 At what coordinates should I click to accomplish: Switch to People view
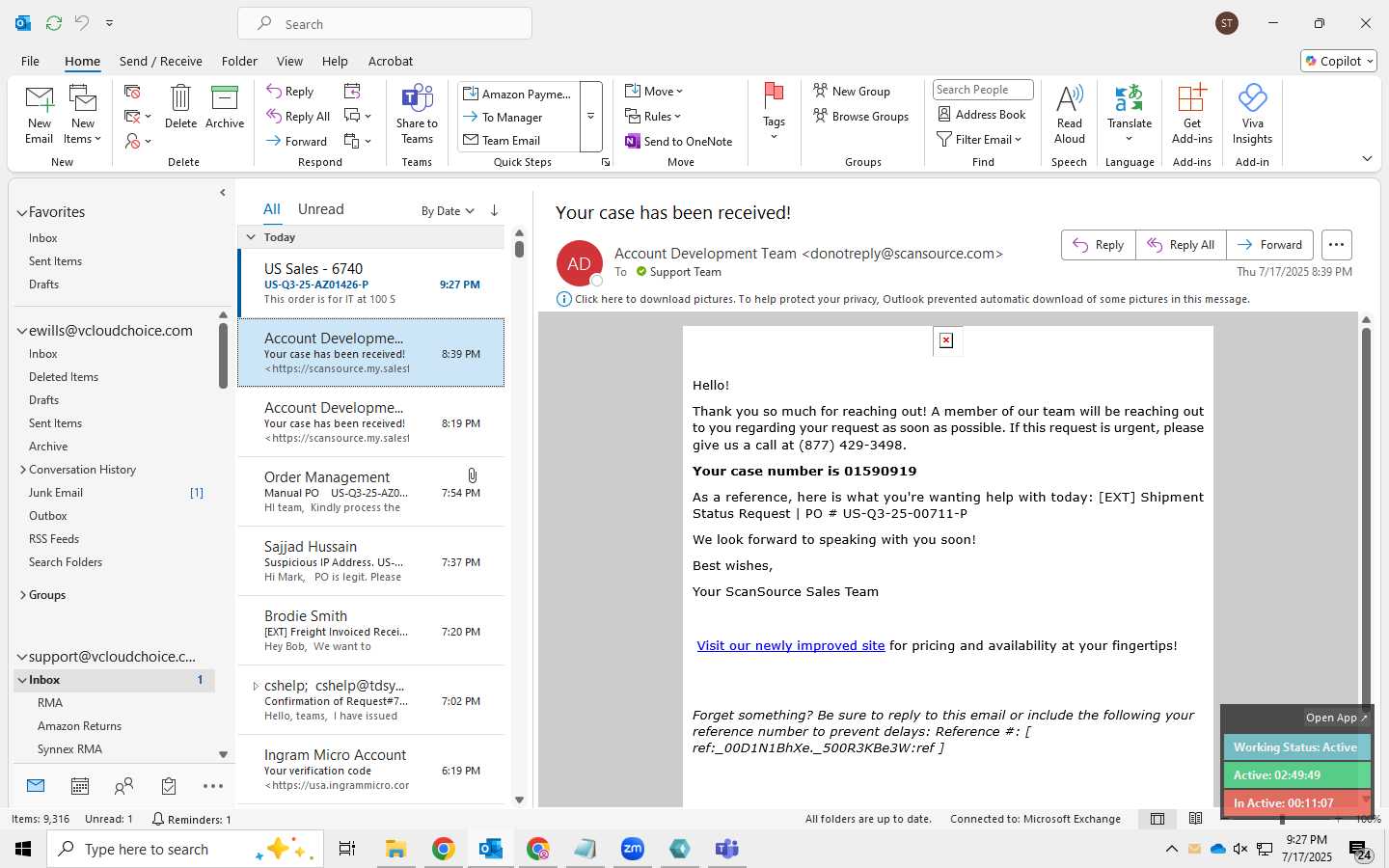pos(123,786)
